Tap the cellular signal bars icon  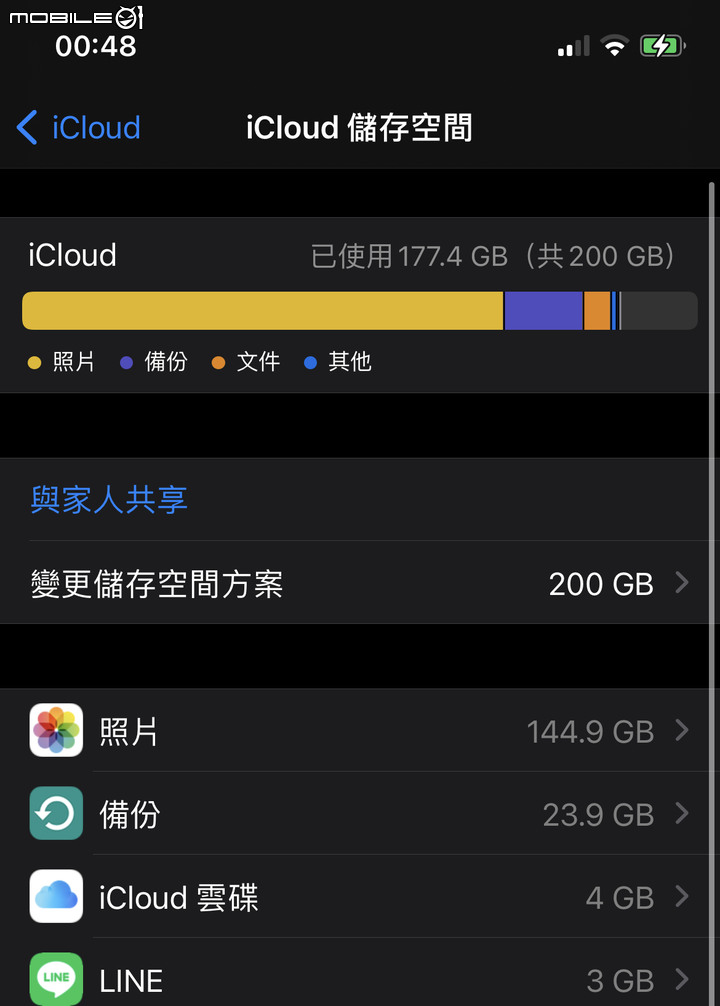click(x=573, y=46)
